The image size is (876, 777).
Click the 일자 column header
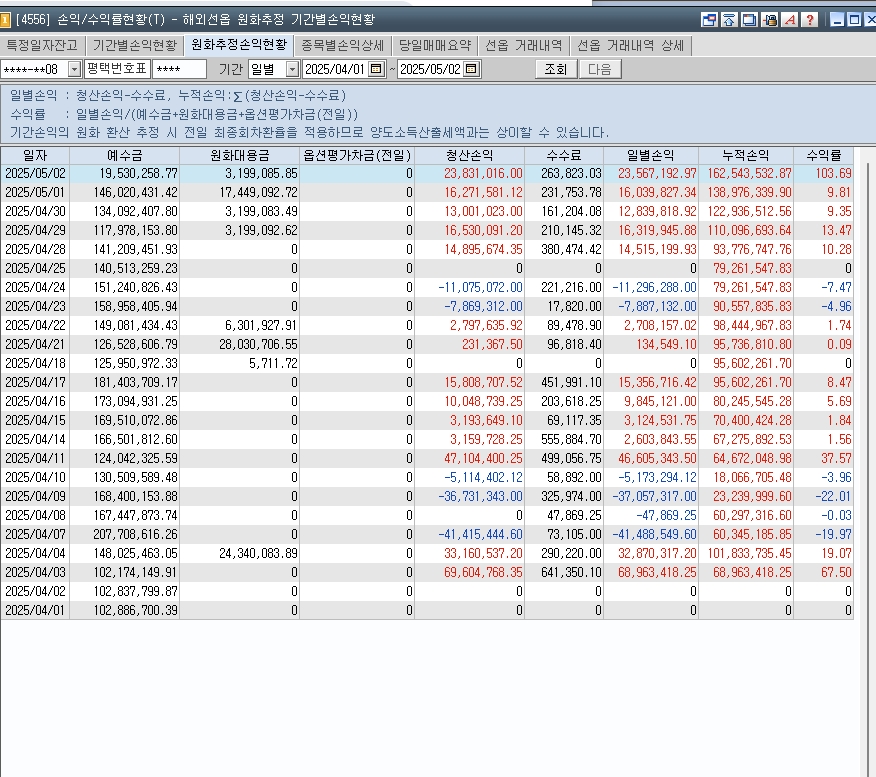click(35, 155)
